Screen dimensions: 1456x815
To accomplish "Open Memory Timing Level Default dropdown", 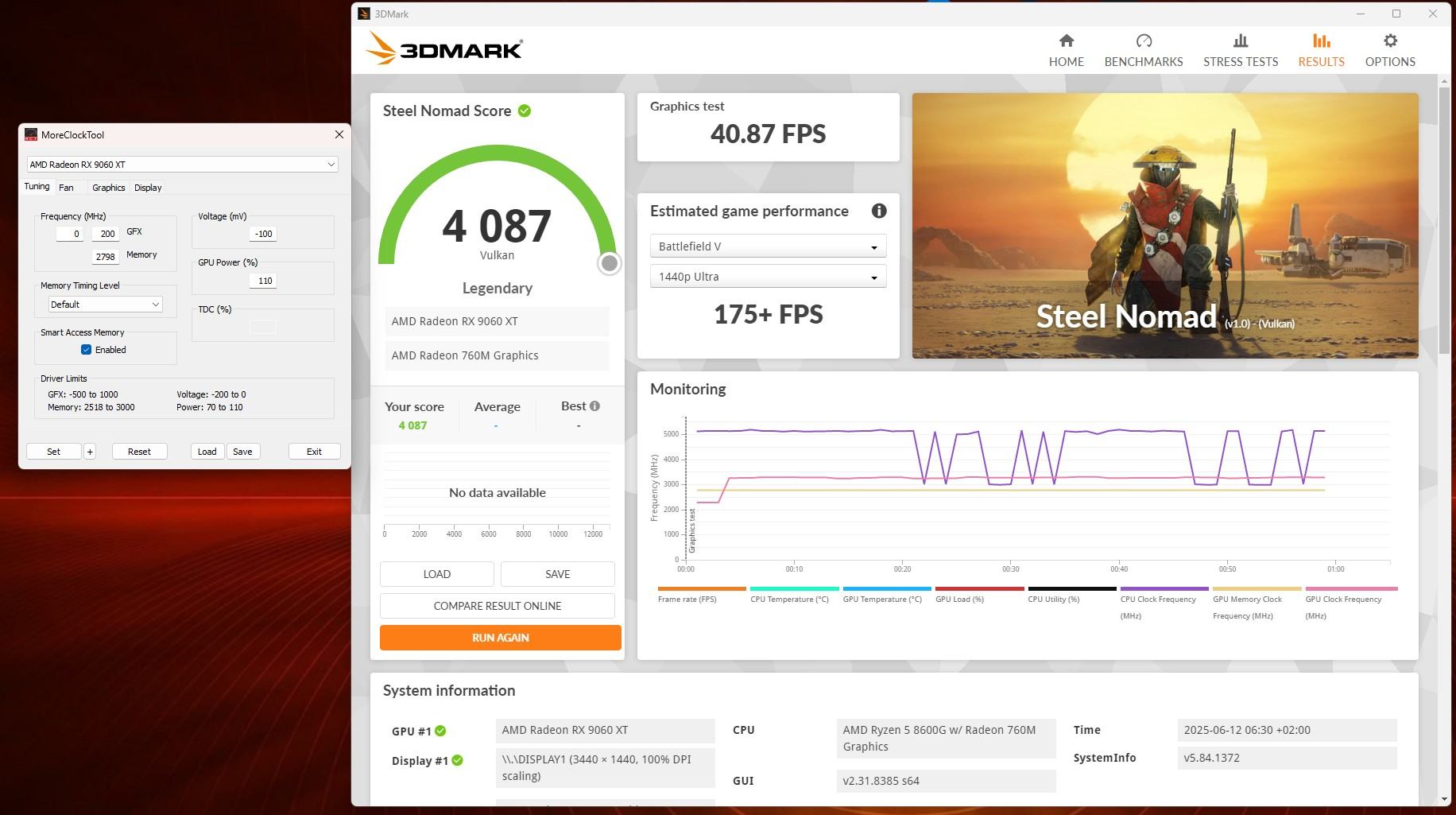I will pos(105,305).
